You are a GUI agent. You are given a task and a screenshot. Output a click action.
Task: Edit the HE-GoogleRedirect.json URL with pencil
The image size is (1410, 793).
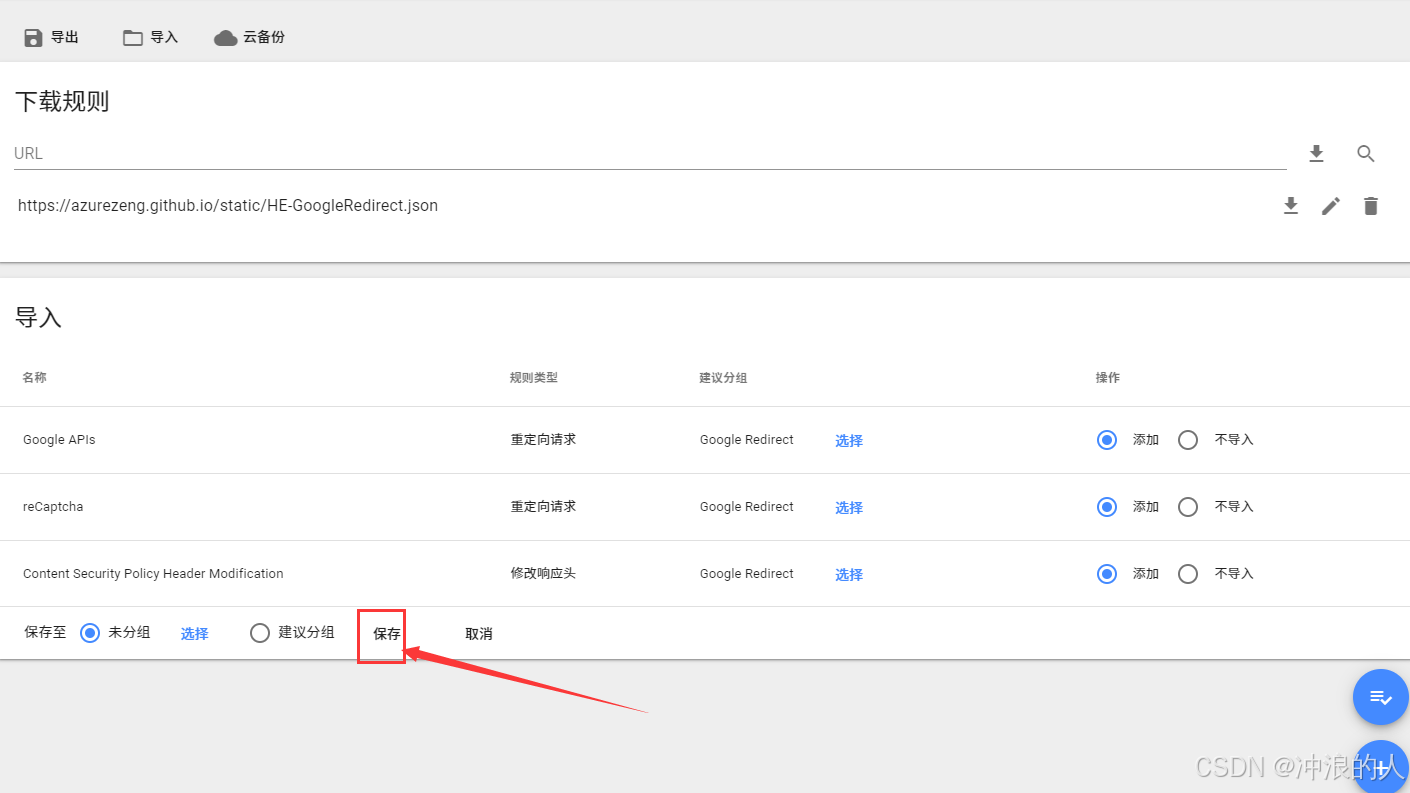1331,206
